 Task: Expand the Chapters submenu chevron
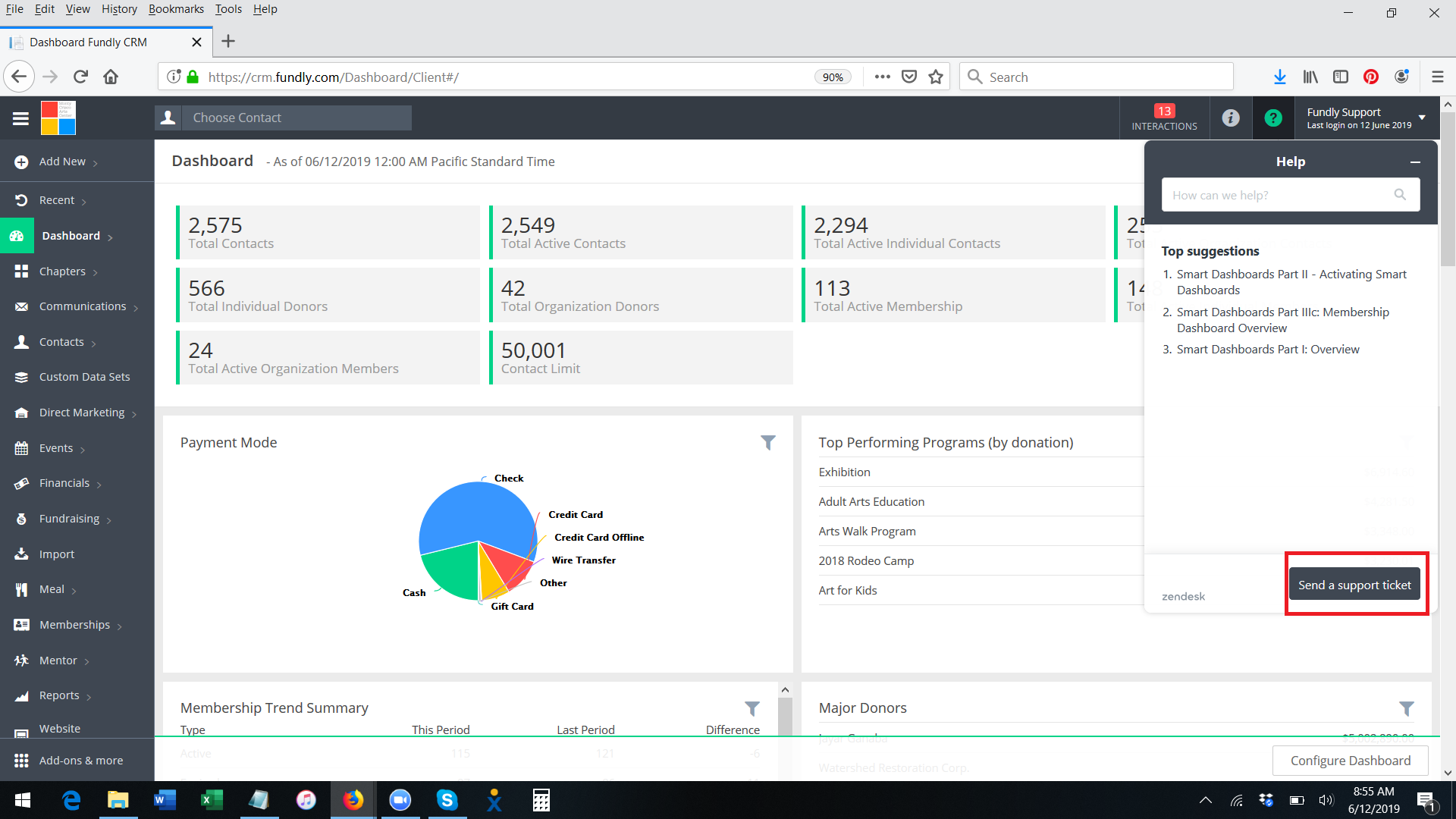click(96, 273)
